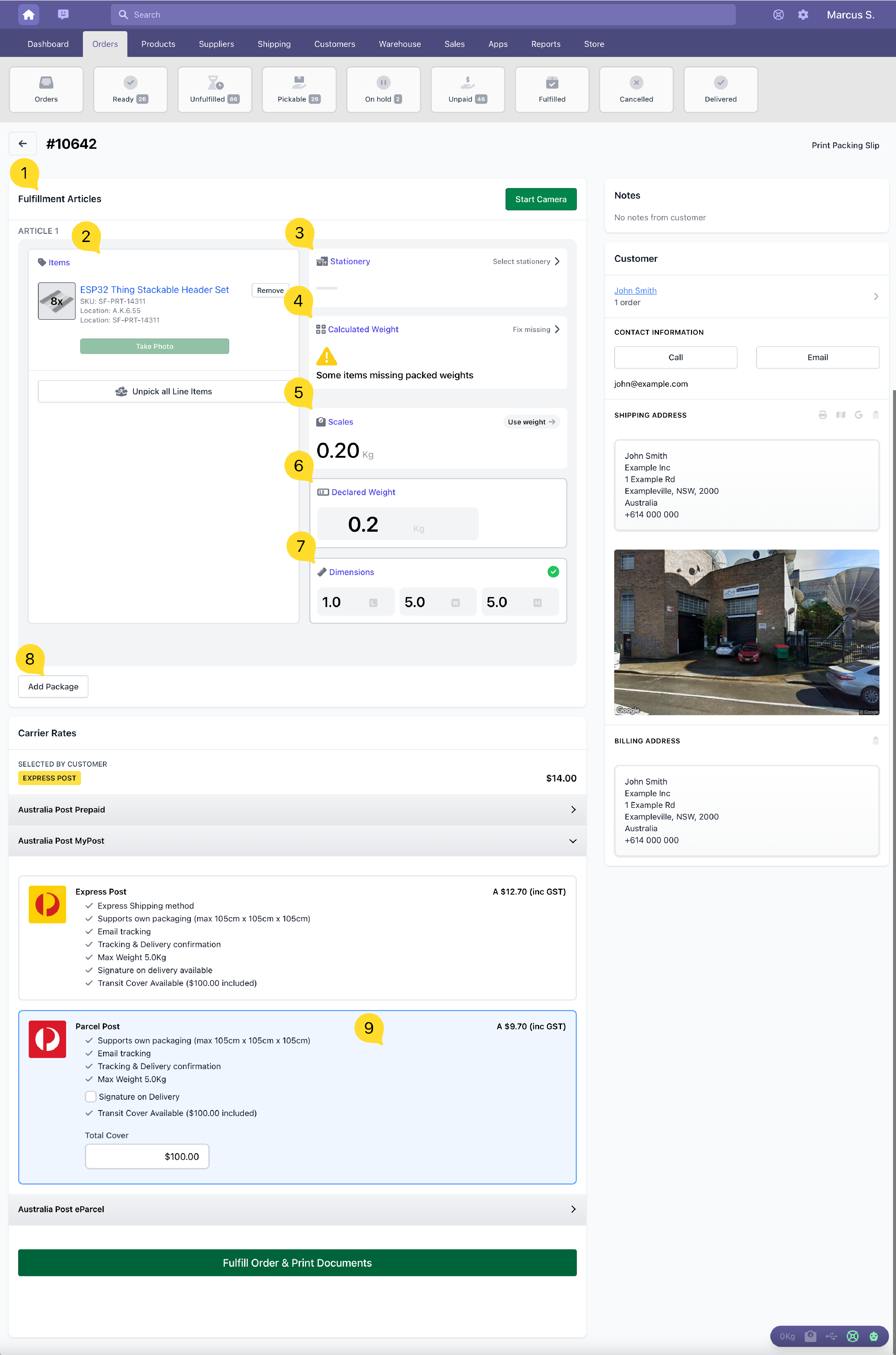Viewport: 896px width, 1355px height.
Task: Expand Australia Post Prepaid rates
Action: point(297,809)
